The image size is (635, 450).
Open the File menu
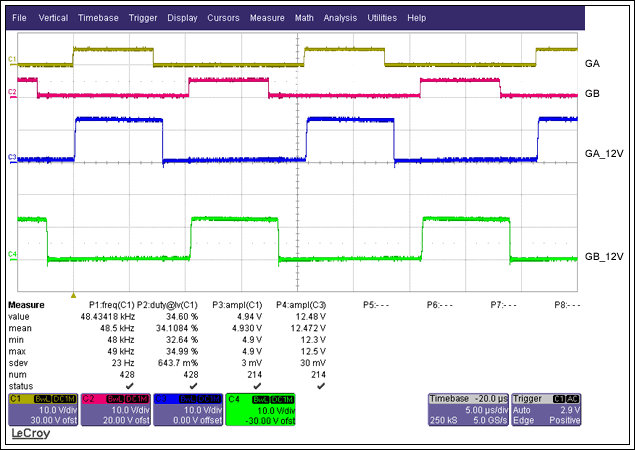(x=19, y=18)
